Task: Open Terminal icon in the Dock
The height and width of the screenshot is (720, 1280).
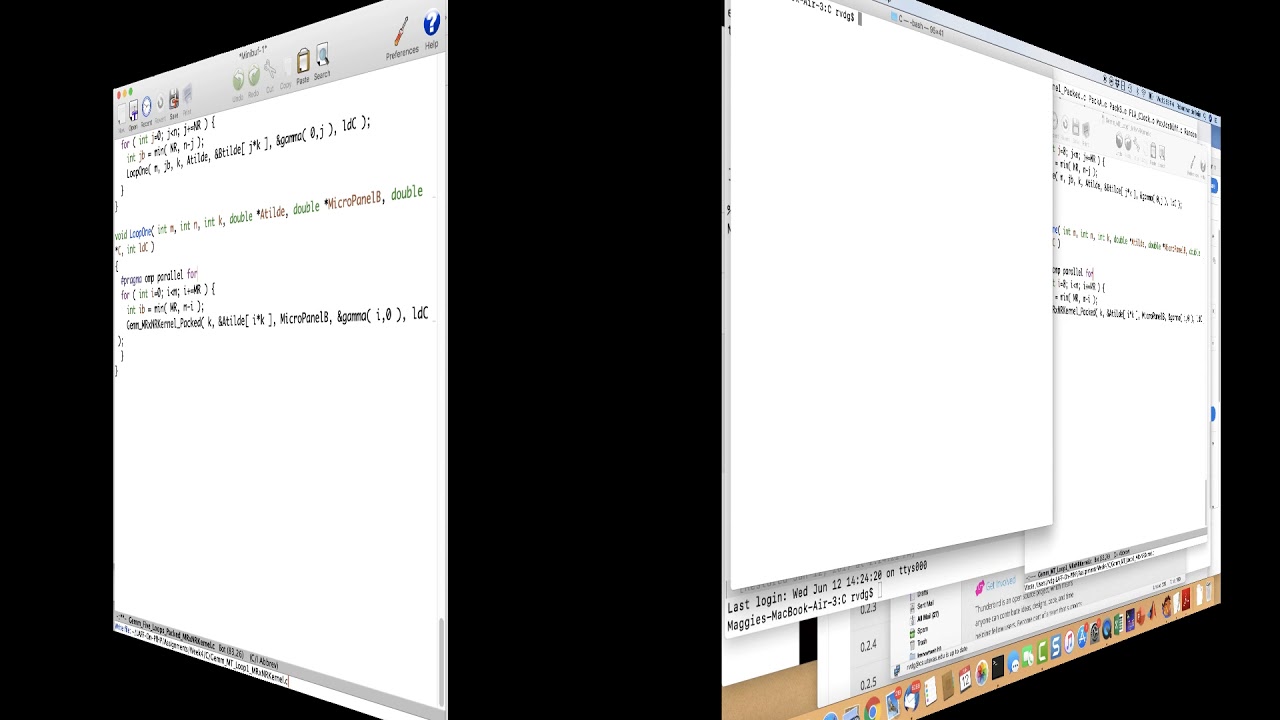Action: point(998,667)
